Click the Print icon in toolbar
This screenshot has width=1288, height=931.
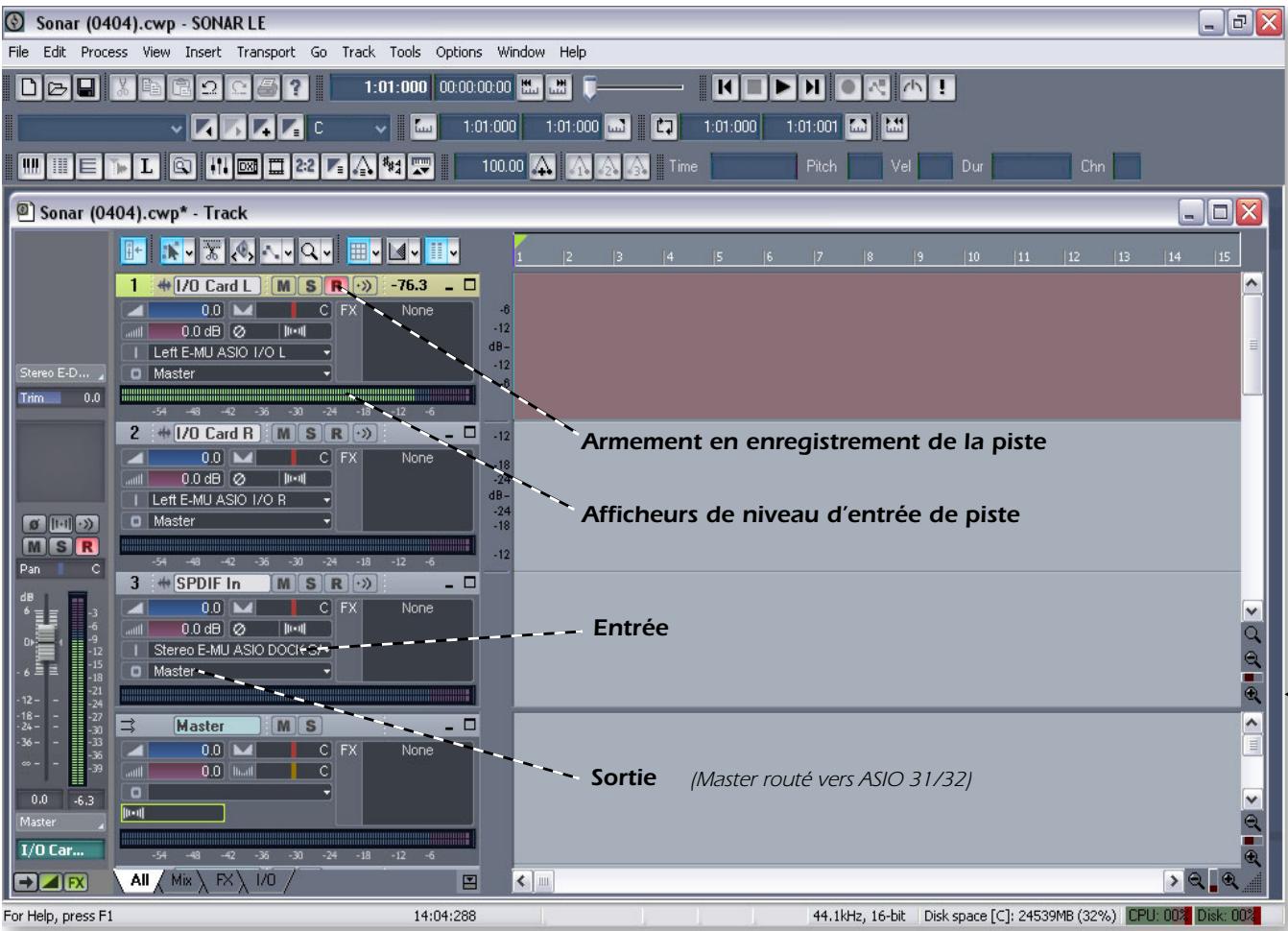267,88
